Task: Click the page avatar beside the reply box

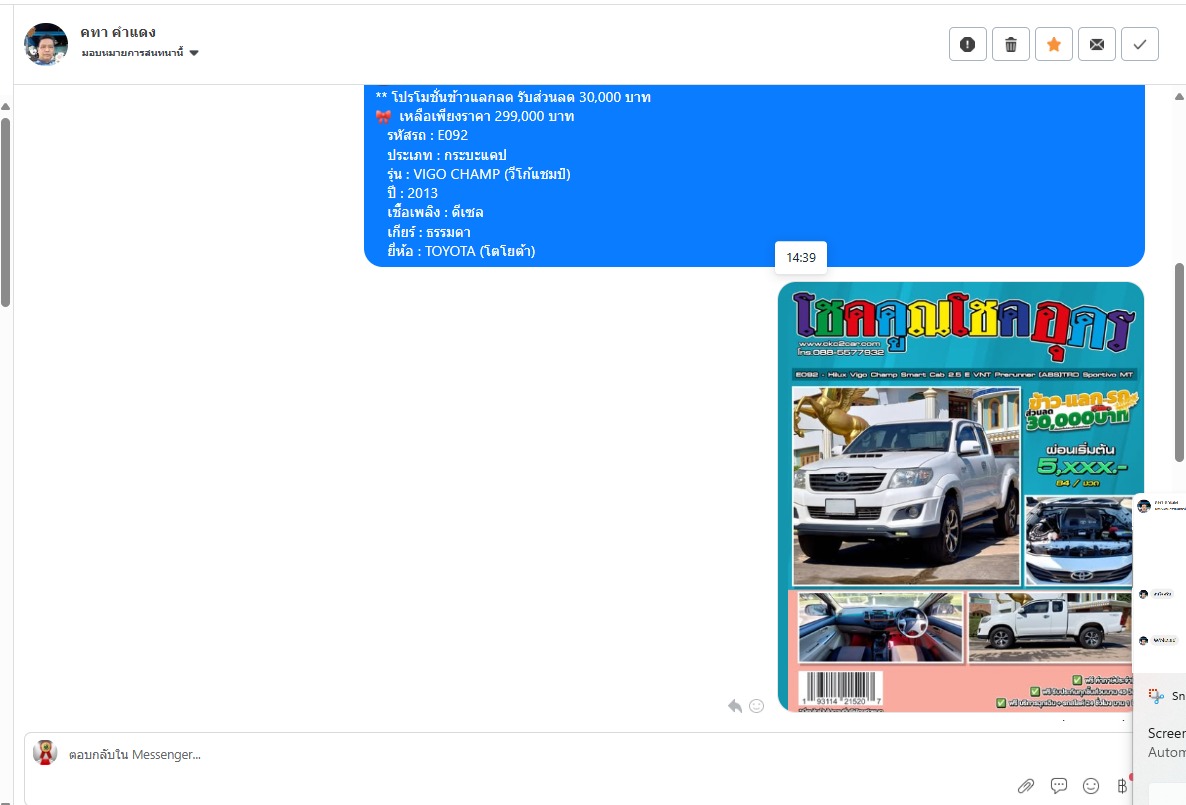Action: click(x=45, y=753)
